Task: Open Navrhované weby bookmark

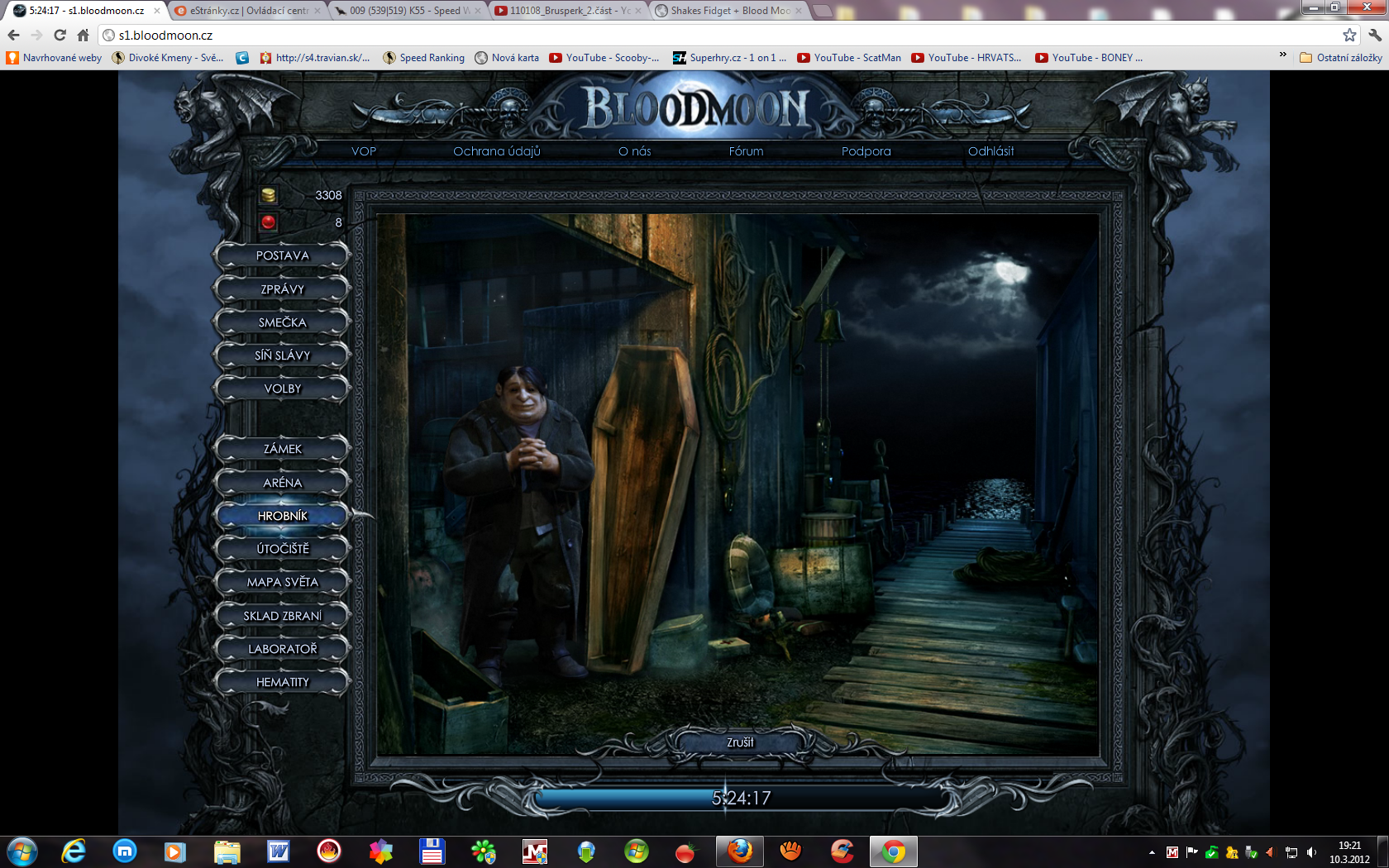Action: [55, 57]
